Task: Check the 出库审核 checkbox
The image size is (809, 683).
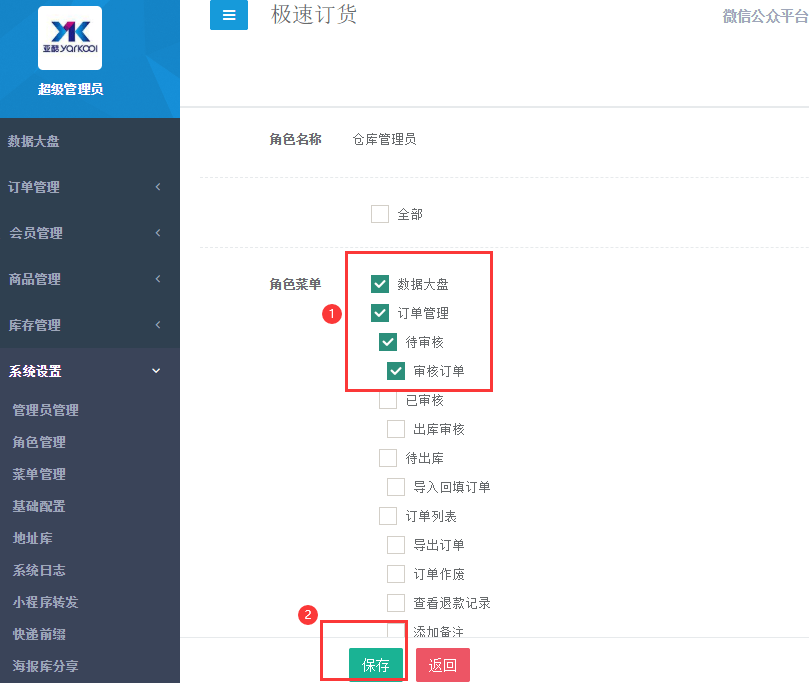Action: pyautogui.click(x=396, y=429)
